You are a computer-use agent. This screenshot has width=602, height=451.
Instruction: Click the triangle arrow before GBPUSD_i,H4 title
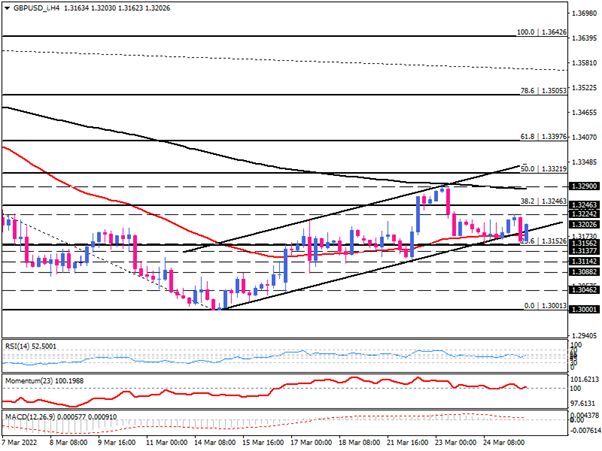(x=7, y=7)
